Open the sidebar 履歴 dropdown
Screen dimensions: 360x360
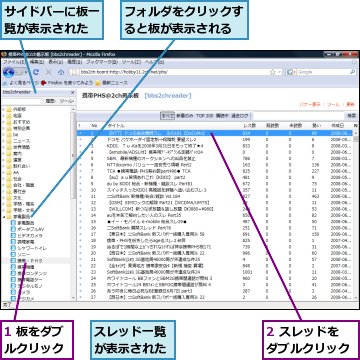[51, 101]
